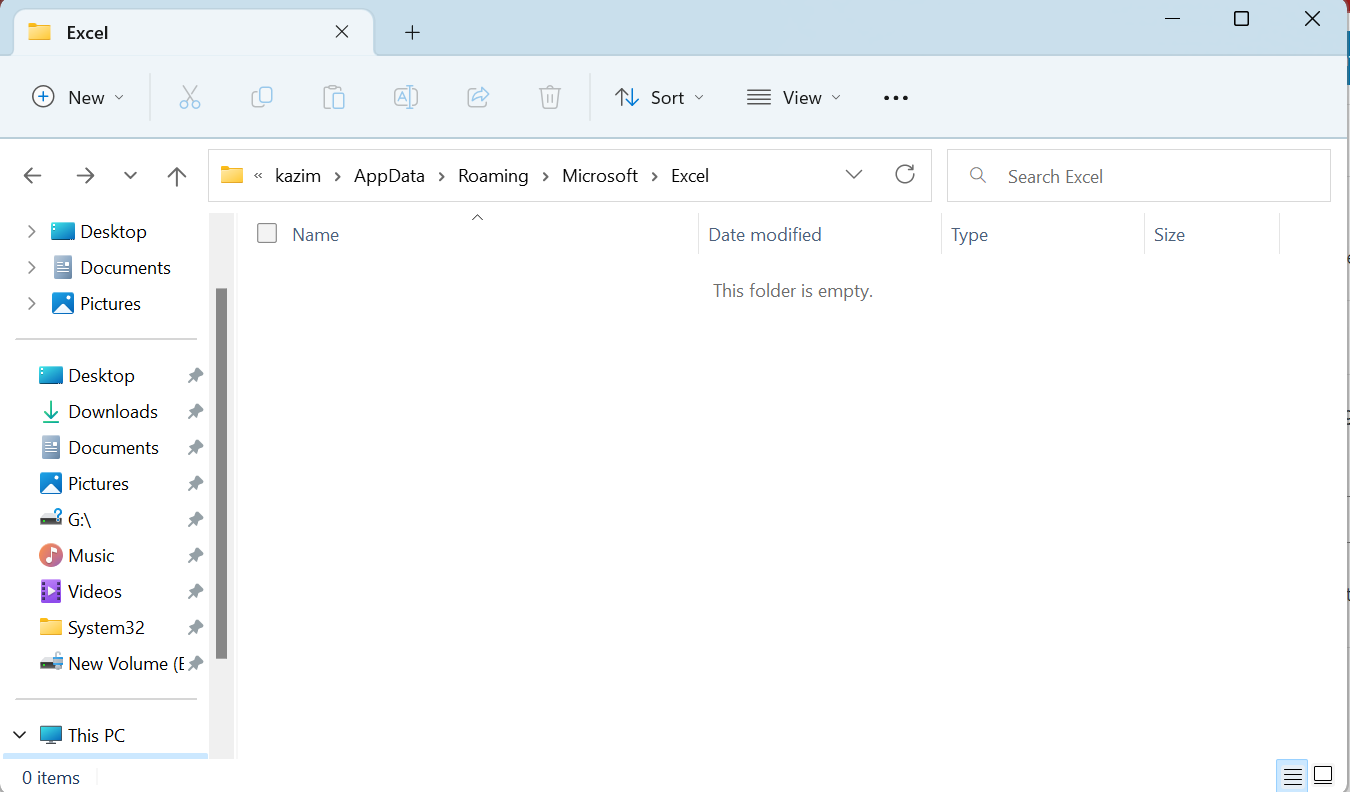Open the recent locations chevron
The width and height of the screenshot is (1350, 792).
(130, 176)
